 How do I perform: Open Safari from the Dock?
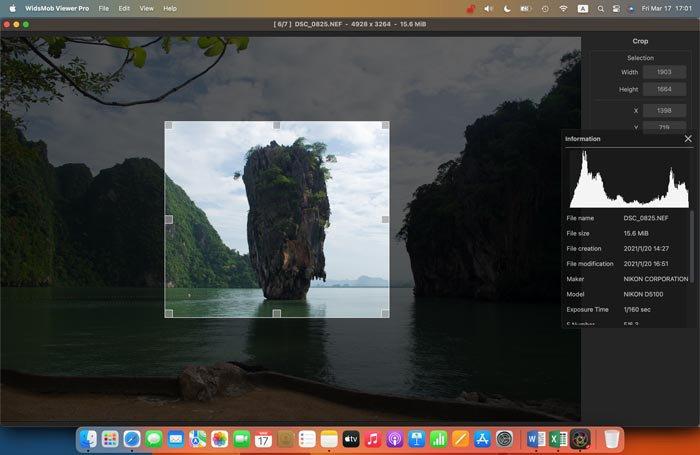(x=132, y=439)
